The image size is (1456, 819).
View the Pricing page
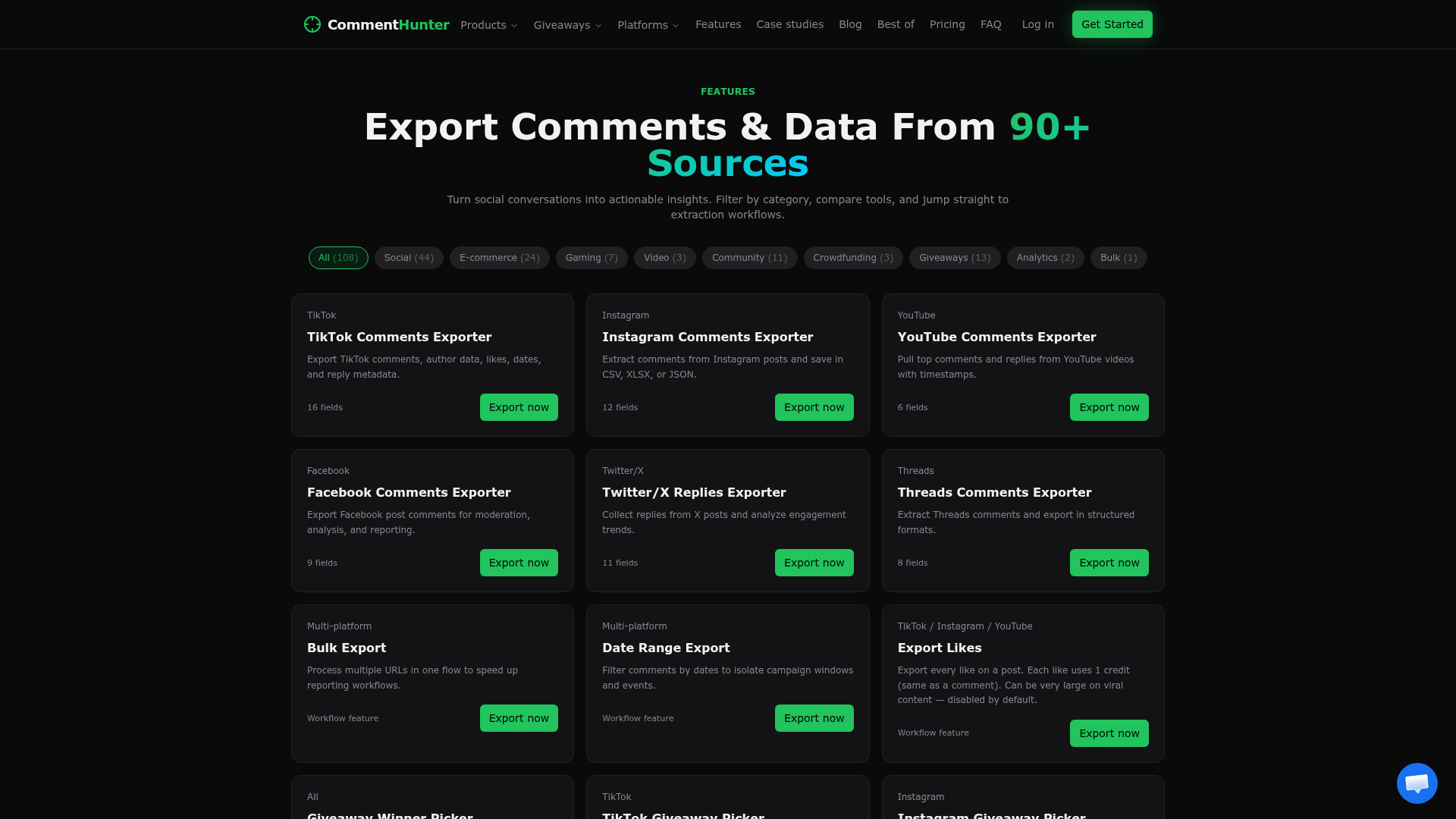click(x=947, y=24)
